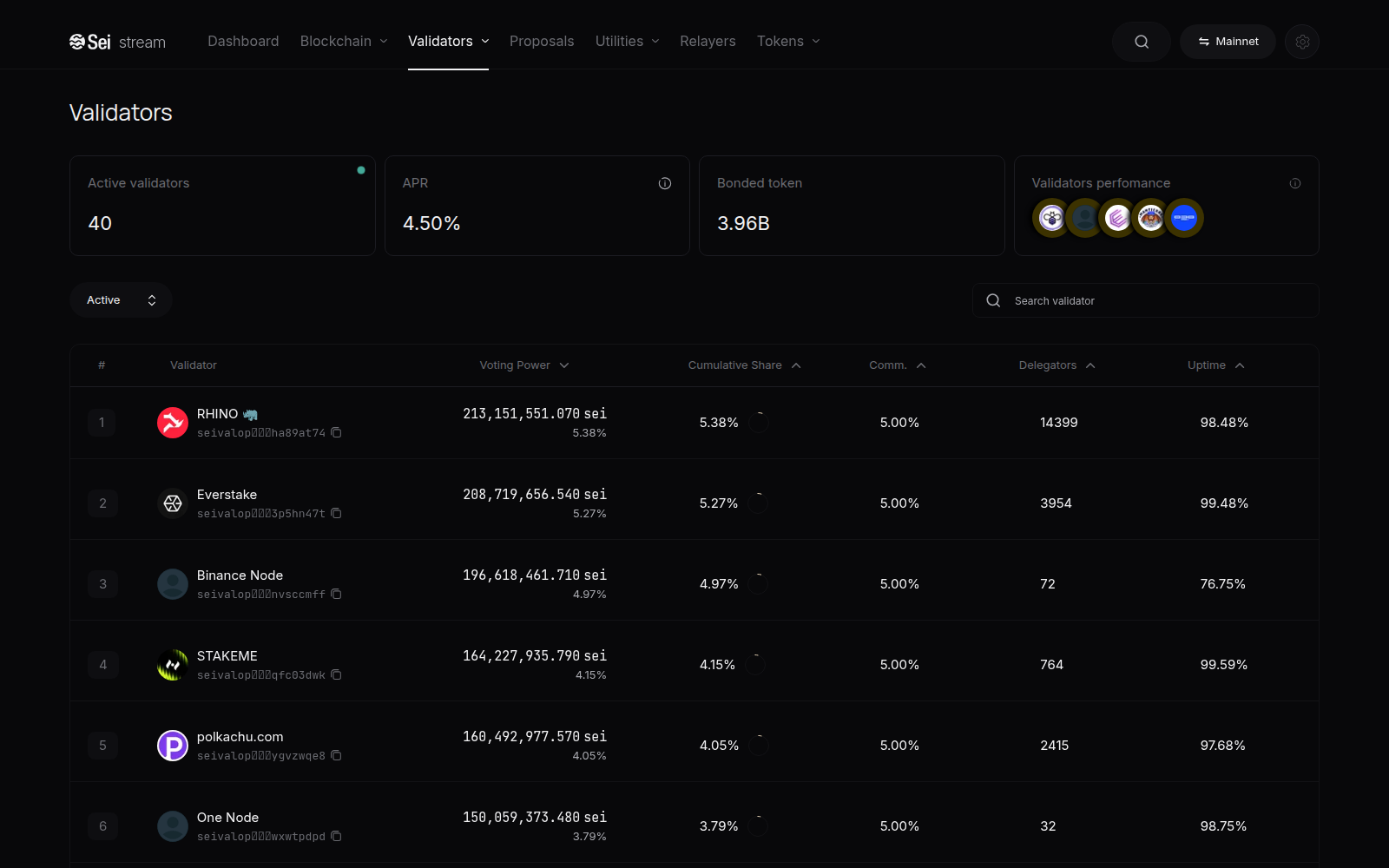Open One Node validator details

(227, 818)
